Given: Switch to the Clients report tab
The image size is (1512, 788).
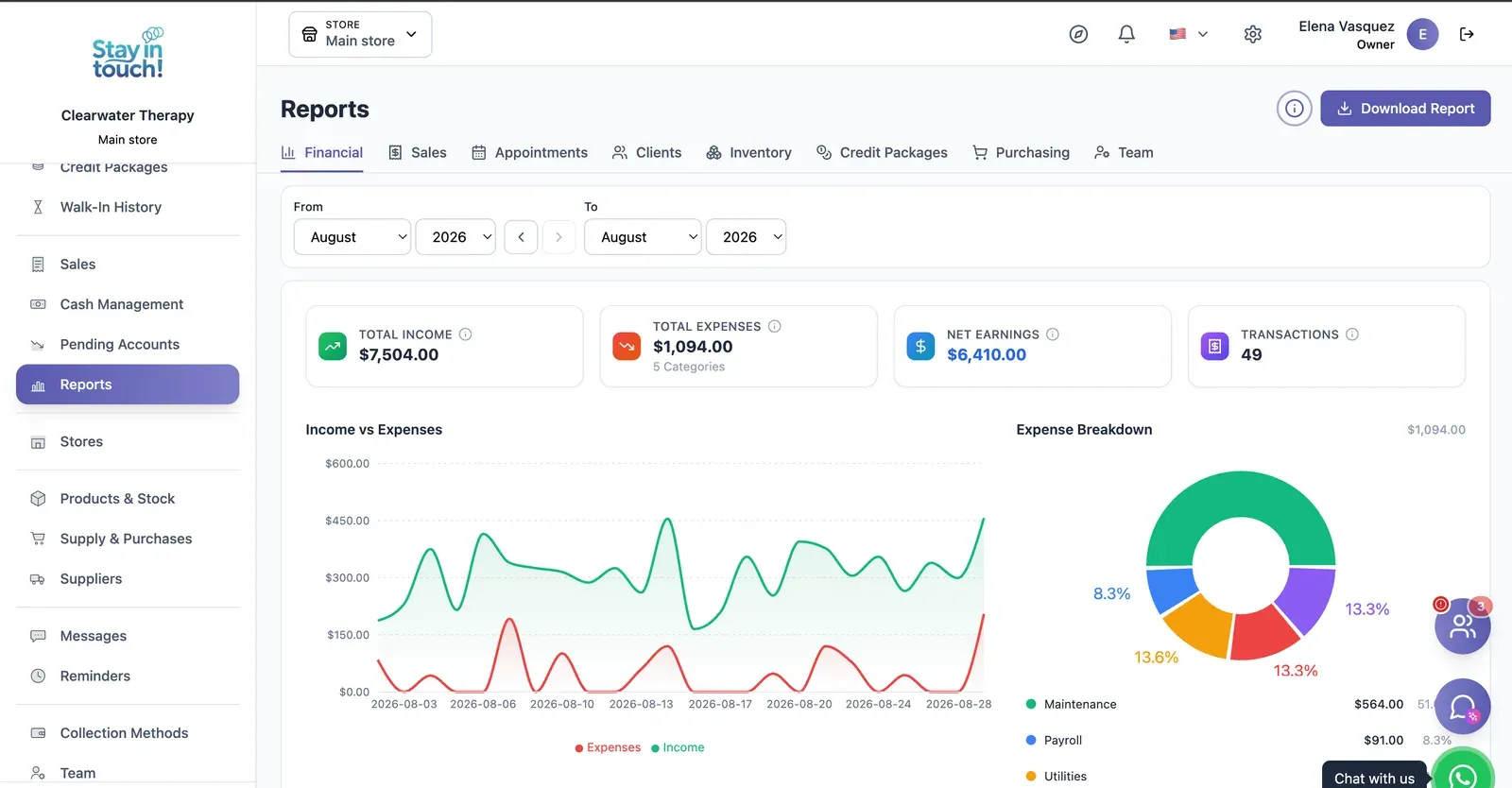Looking at the screenshot, I should coord(647,152).
